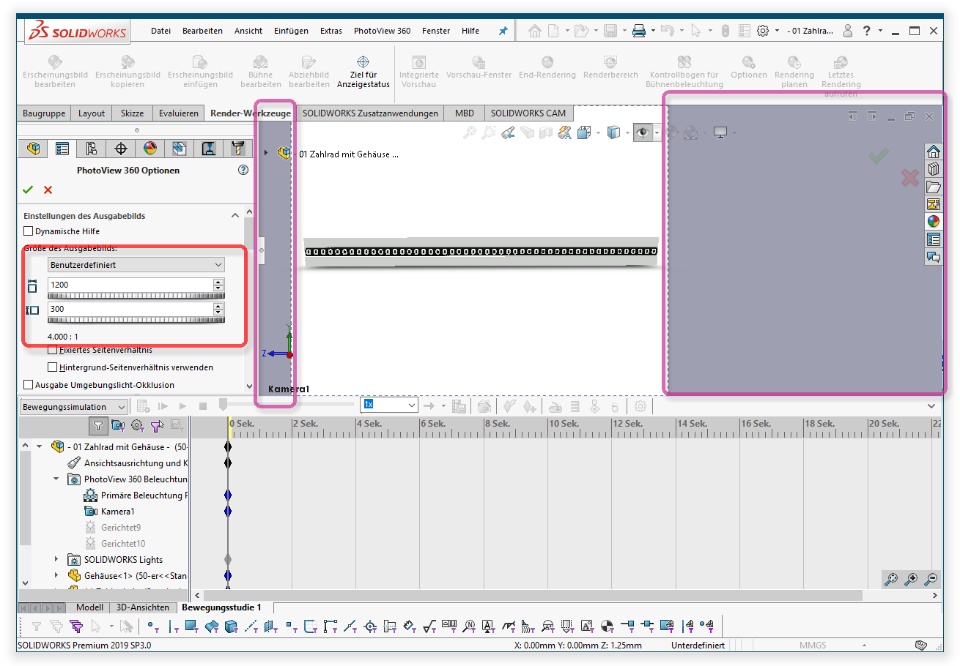The width and height of the screenshot is (960, 666).
Task: Click the width input field showing 1200
Action: tap(130, 285)
